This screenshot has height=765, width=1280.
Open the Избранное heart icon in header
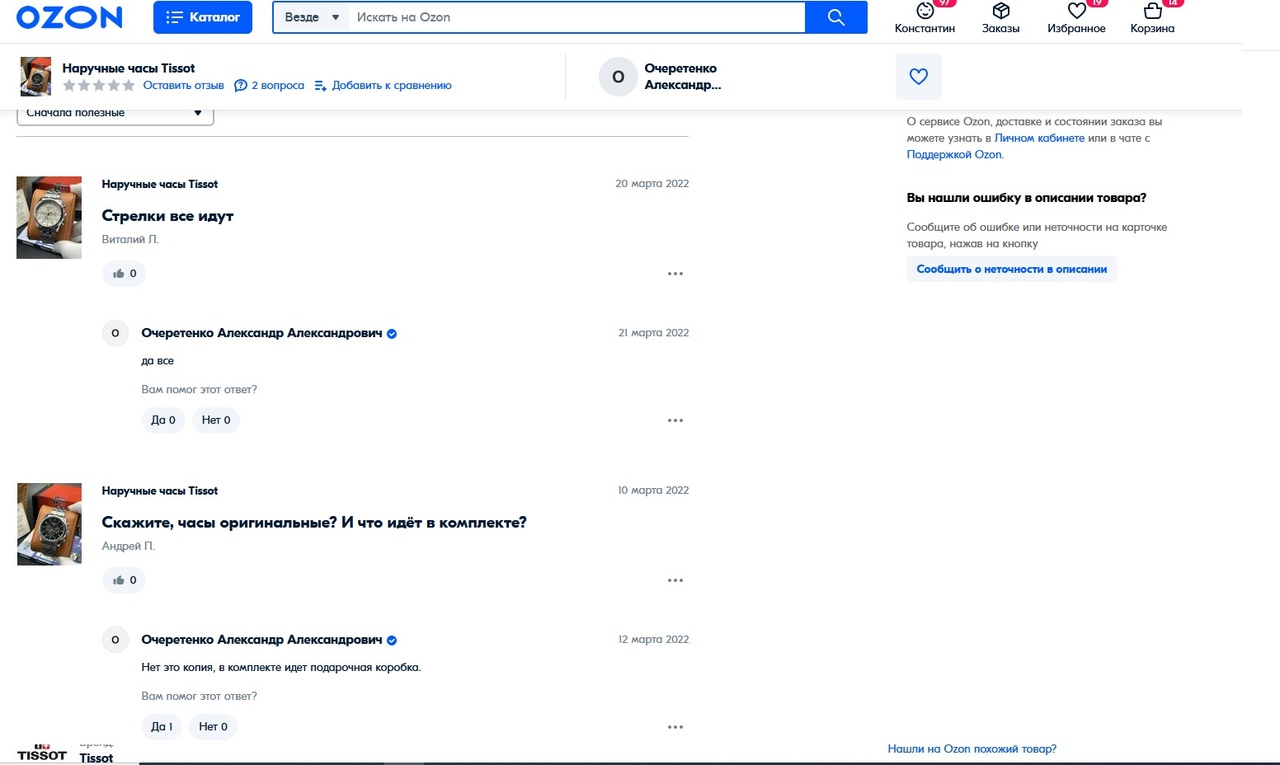coord(1077,10)
